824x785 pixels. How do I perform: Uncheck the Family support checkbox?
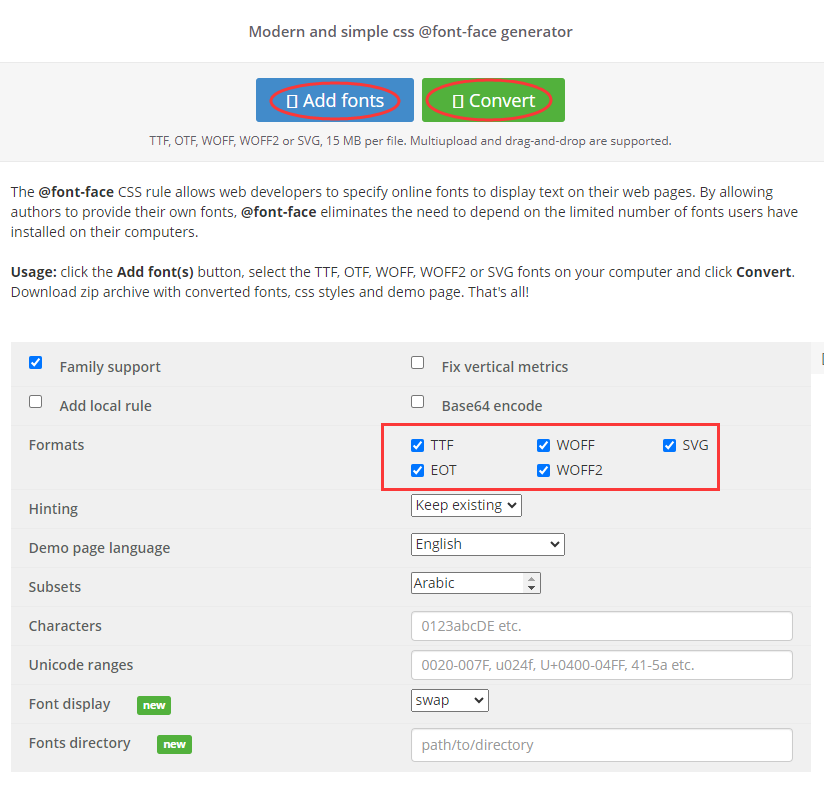pos(36,363)
